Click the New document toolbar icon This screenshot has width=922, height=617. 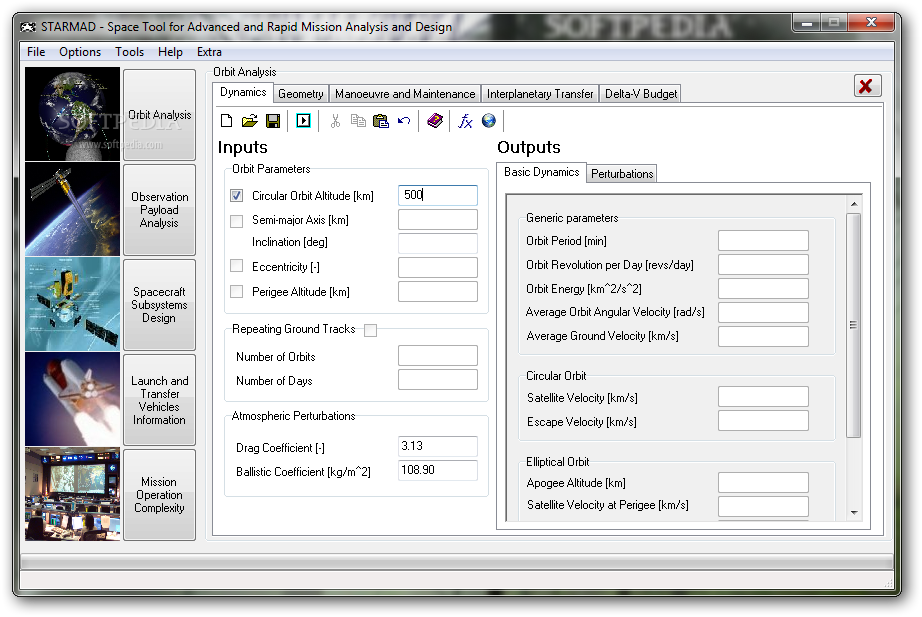pos(226,121)
